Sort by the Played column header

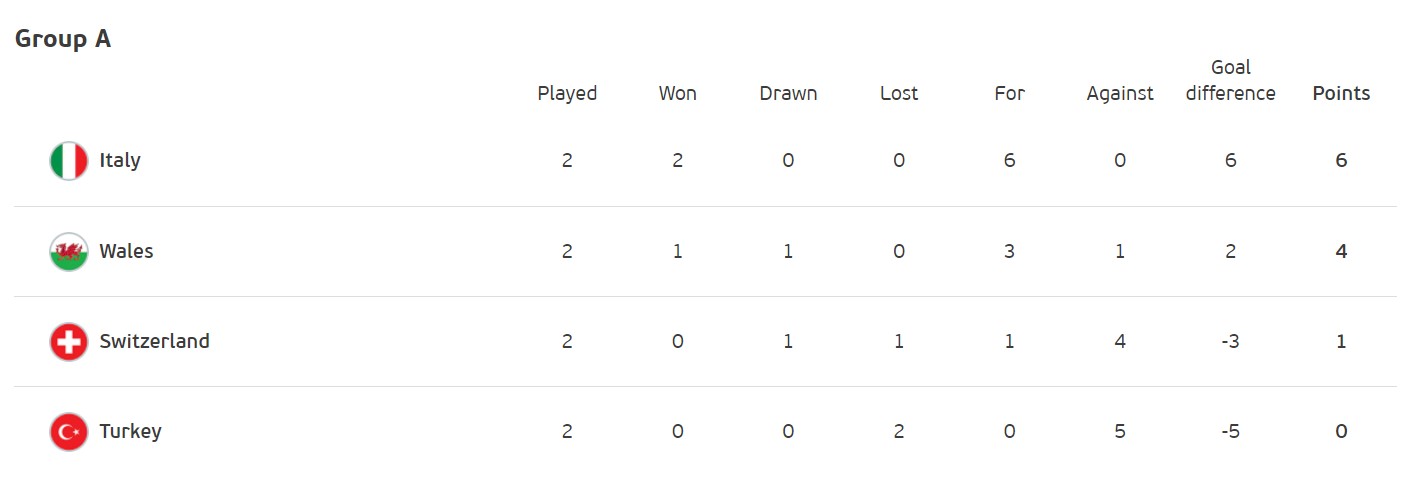(567, 93)
